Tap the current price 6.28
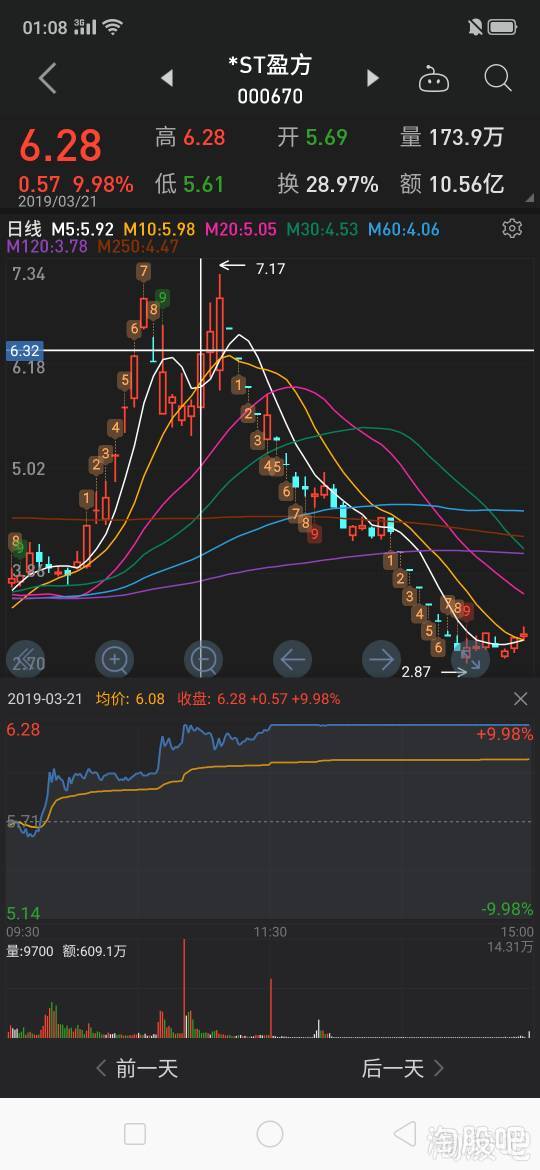This screenshot has height=1170, width=540. (60, 146)
